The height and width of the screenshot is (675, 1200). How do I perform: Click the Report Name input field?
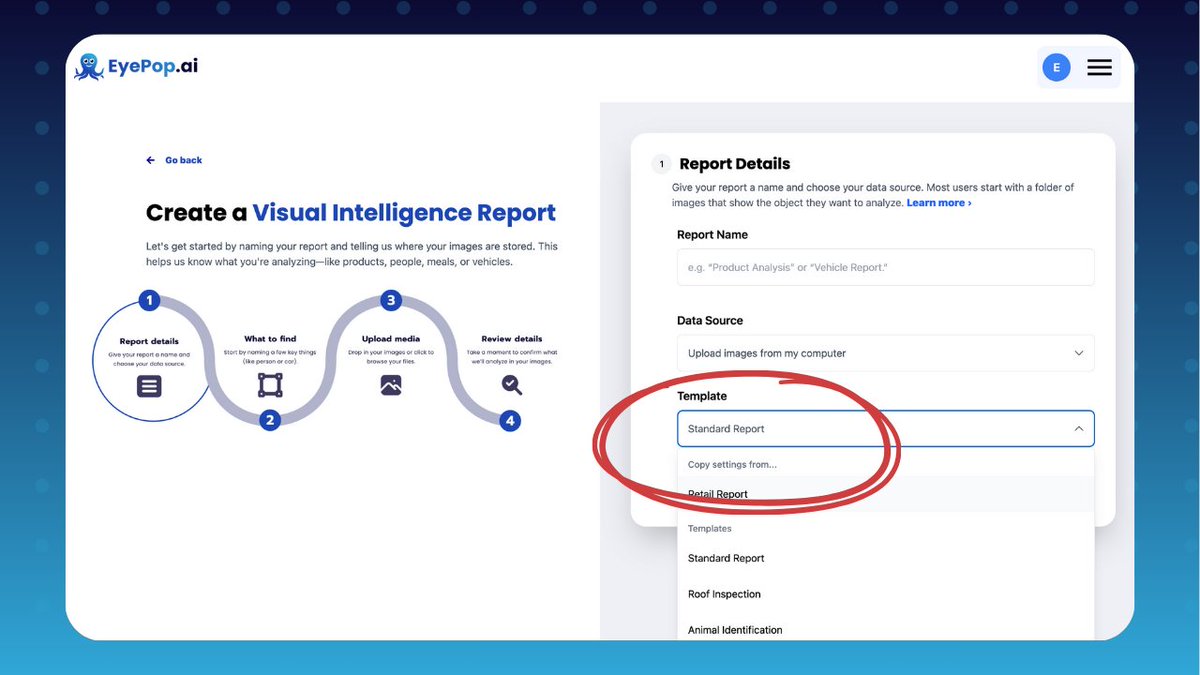point(885,267)
